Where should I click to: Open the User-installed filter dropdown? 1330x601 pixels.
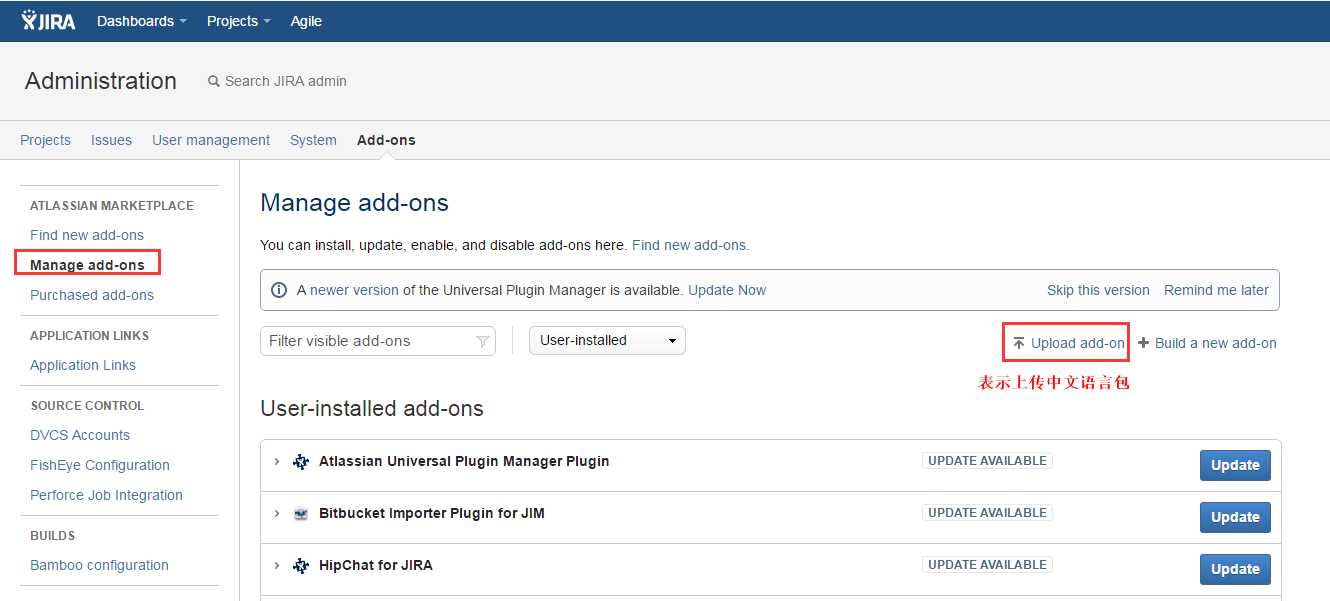click(607, 340)
